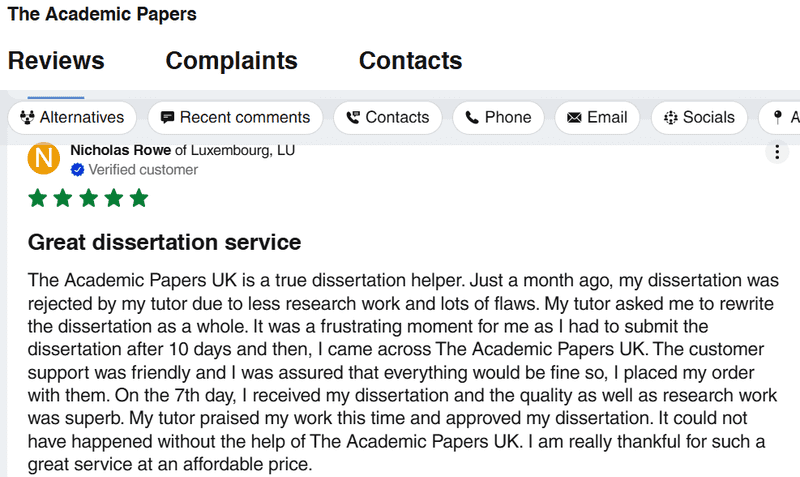Open Nicholas Rowe's profile name
This screenshot has width=800, height=477.
[121, 150]
